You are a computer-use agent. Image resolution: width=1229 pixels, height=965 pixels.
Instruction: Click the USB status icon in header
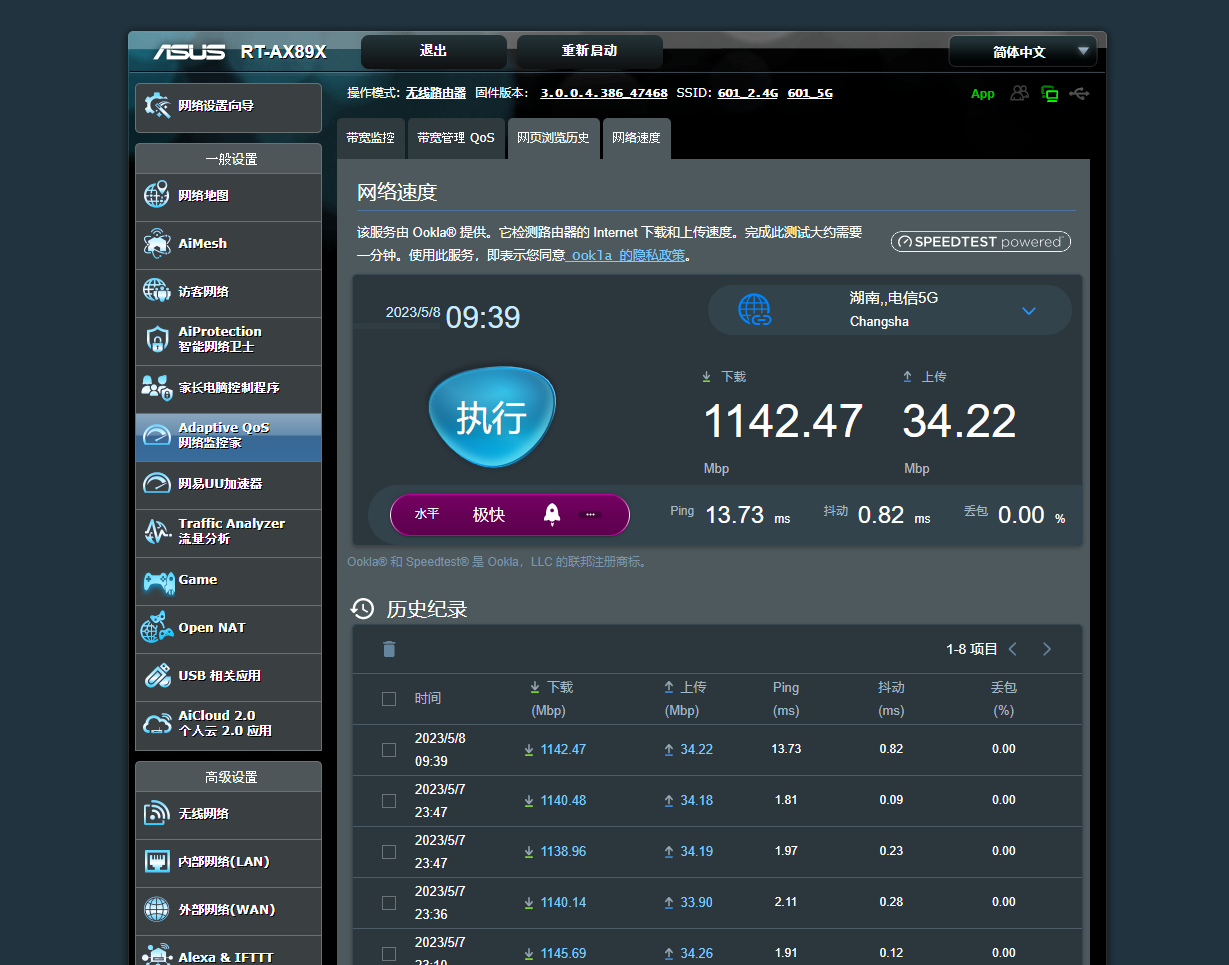tap(1079, 93)
